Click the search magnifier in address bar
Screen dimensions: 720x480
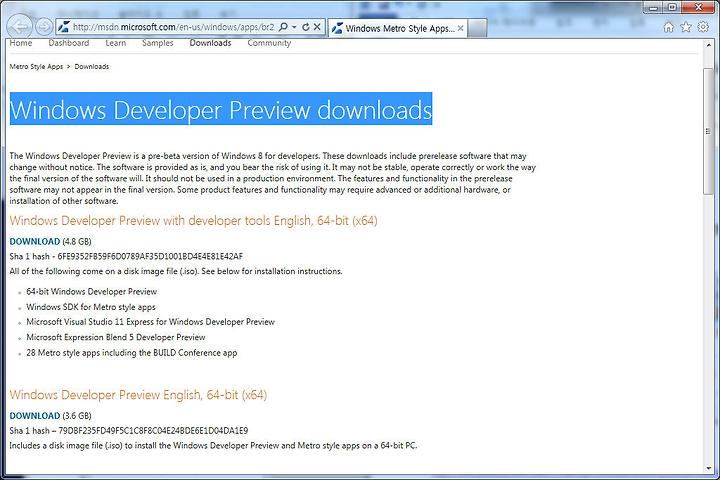pos(283,27)
